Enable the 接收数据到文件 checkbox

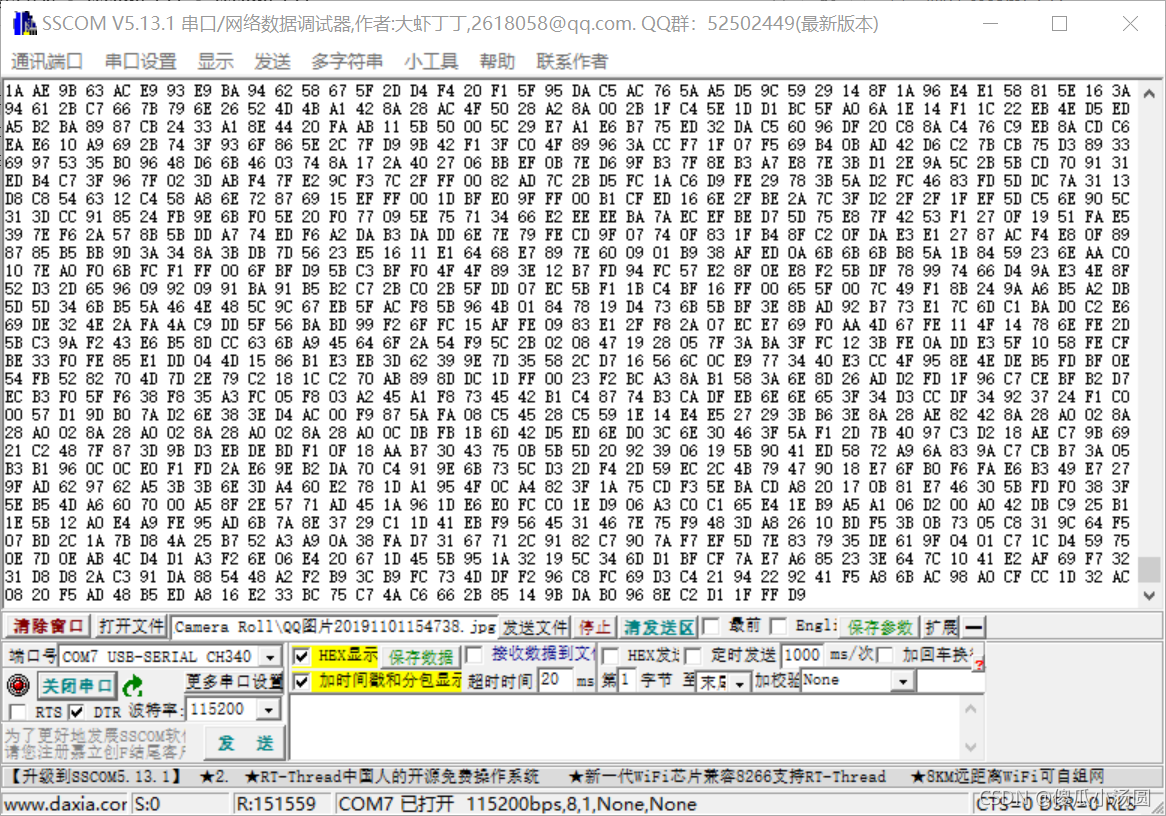pos(473,655)
